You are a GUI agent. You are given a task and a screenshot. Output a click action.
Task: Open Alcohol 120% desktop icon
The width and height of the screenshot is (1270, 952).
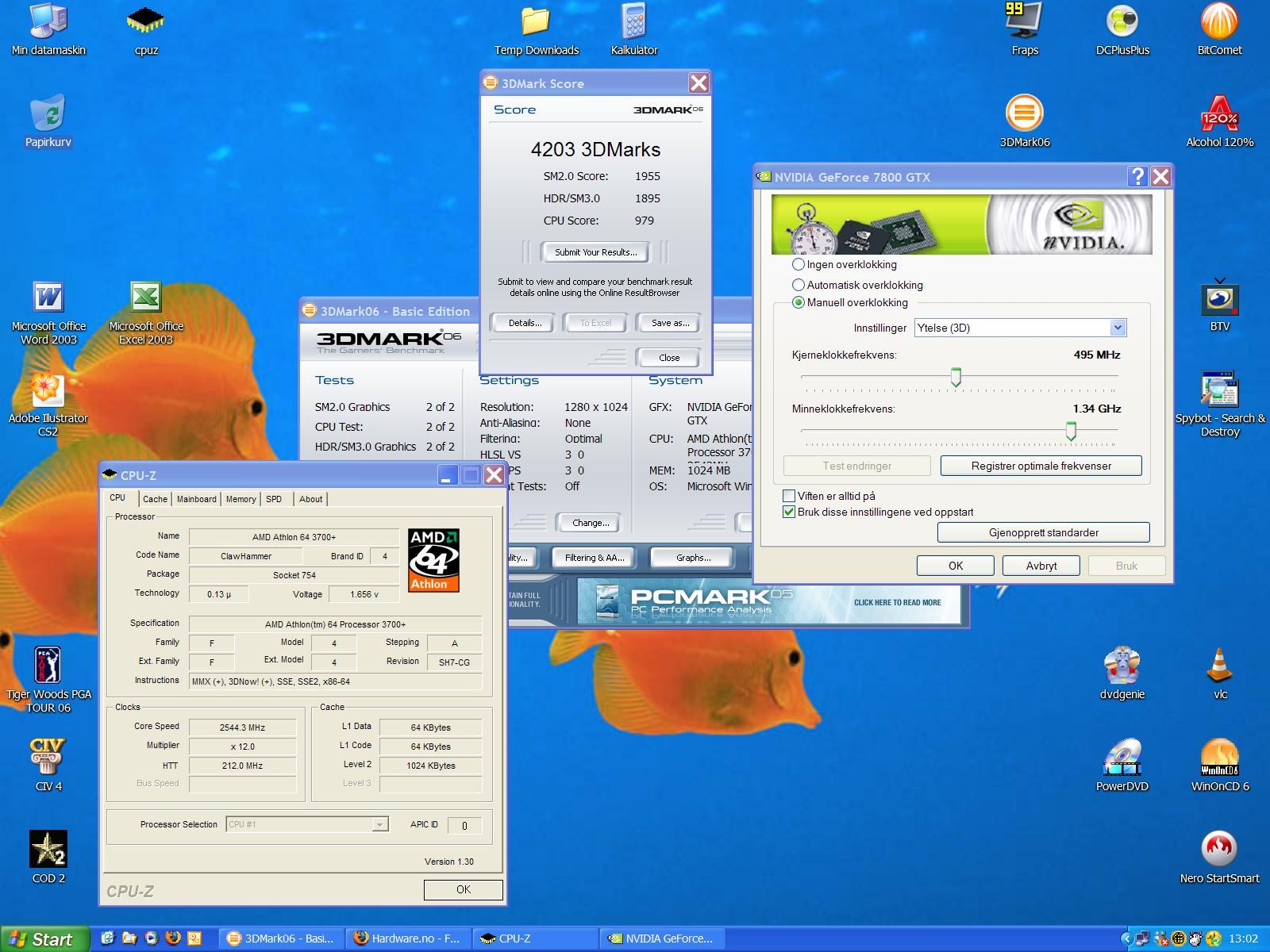(x=1220, y=122)
